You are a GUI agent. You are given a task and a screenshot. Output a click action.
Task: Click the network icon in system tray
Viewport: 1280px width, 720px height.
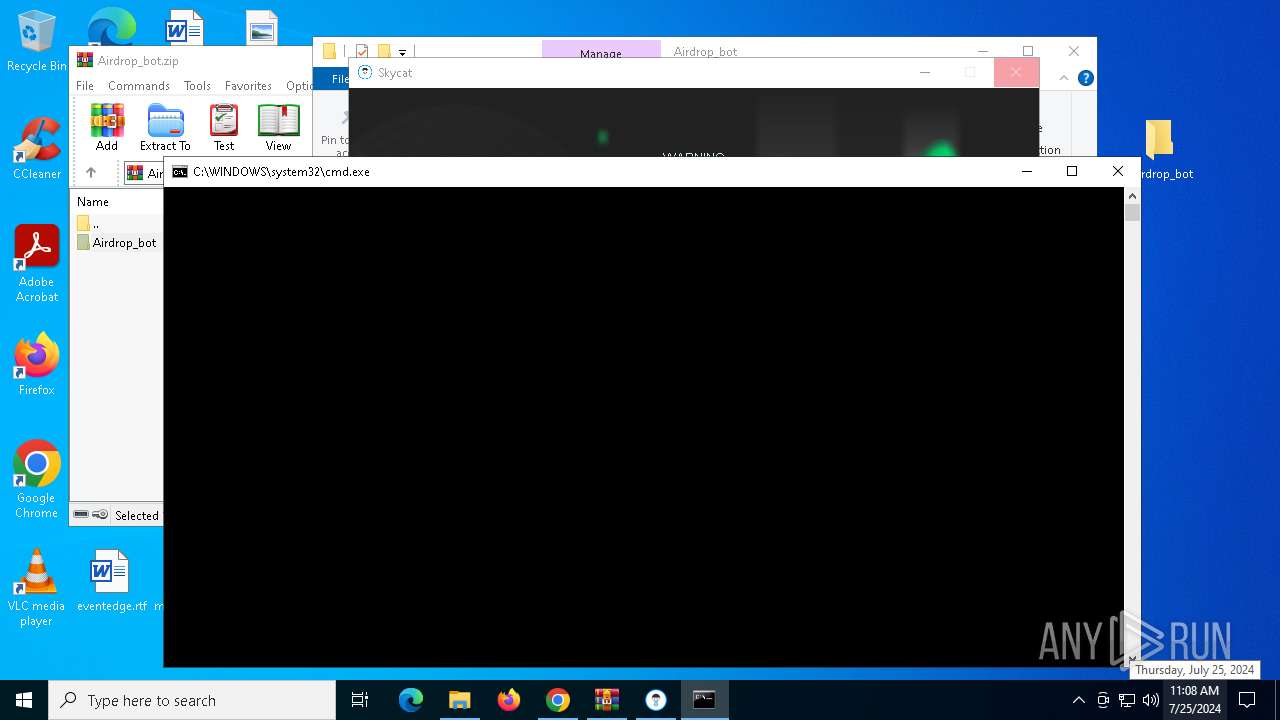click(x=1127, y=700)
